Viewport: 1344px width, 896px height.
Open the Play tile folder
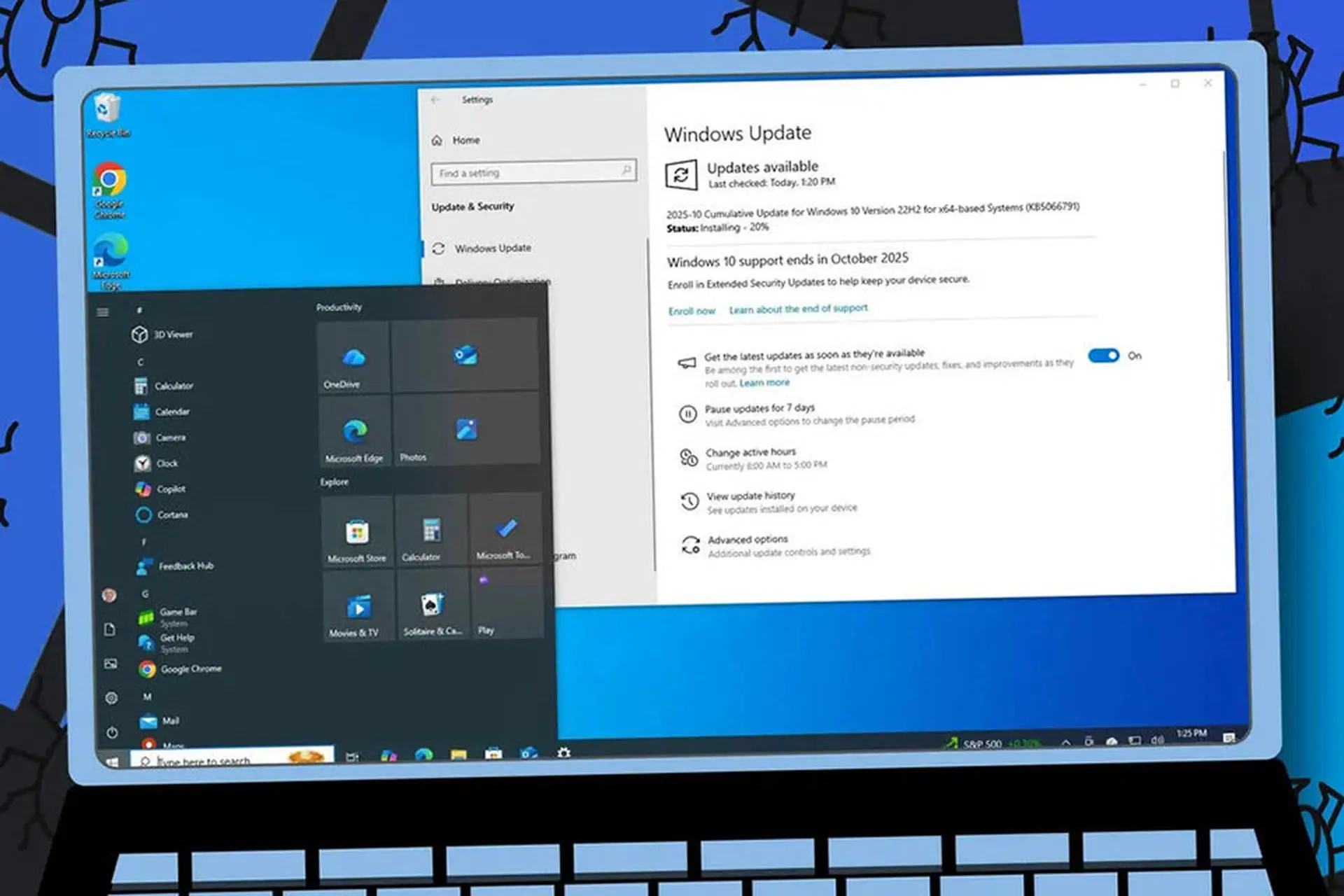(507, 603)
